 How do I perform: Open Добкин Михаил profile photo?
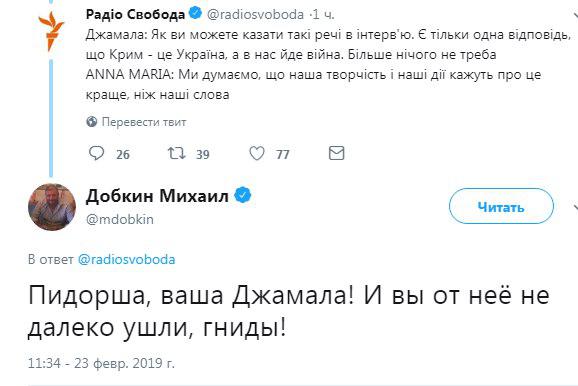click(x=52, y=207)
